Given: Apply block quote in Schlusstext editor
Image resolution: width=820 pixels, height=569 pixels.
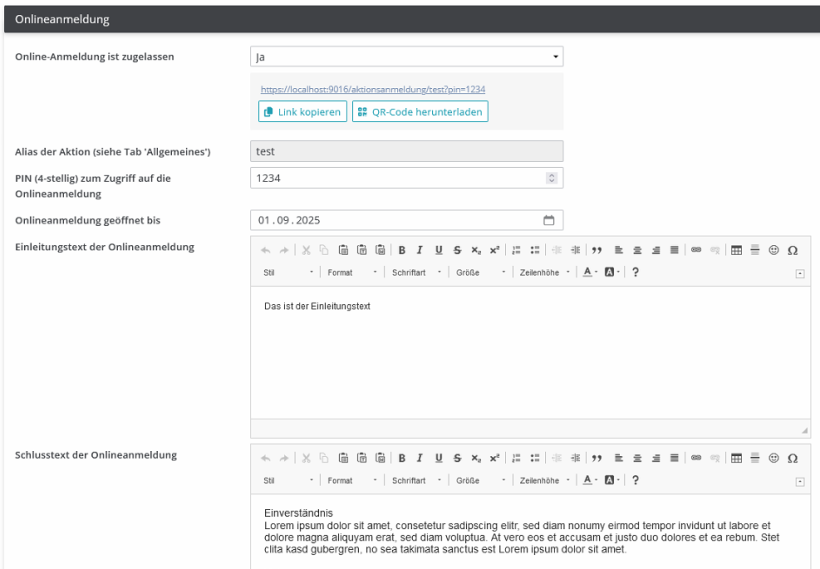Looking at the screenshot, I should click(x=596, y=458).
